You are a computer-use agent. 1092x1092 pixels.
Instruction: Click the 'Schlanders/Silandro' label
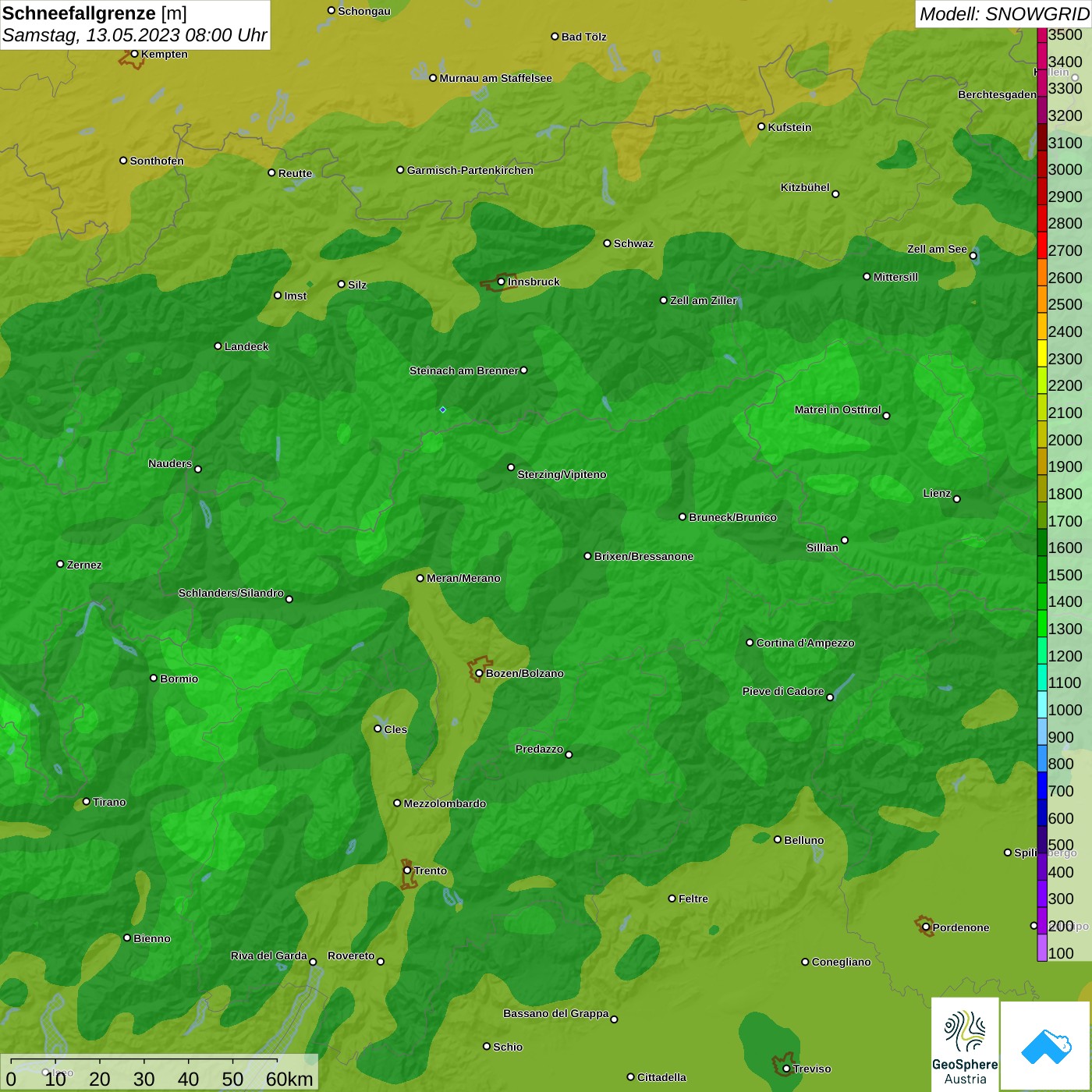coord(231,593)
